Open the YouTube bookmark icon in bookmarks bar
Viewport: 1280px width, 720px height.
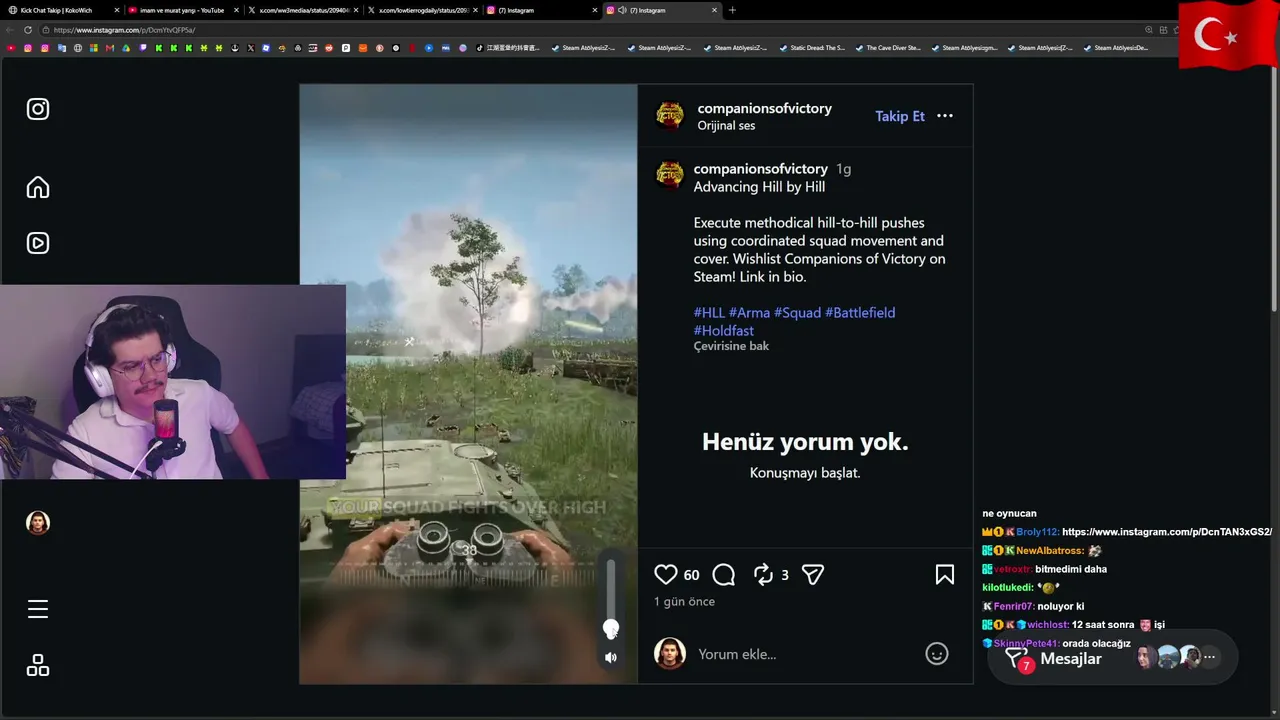12,48
